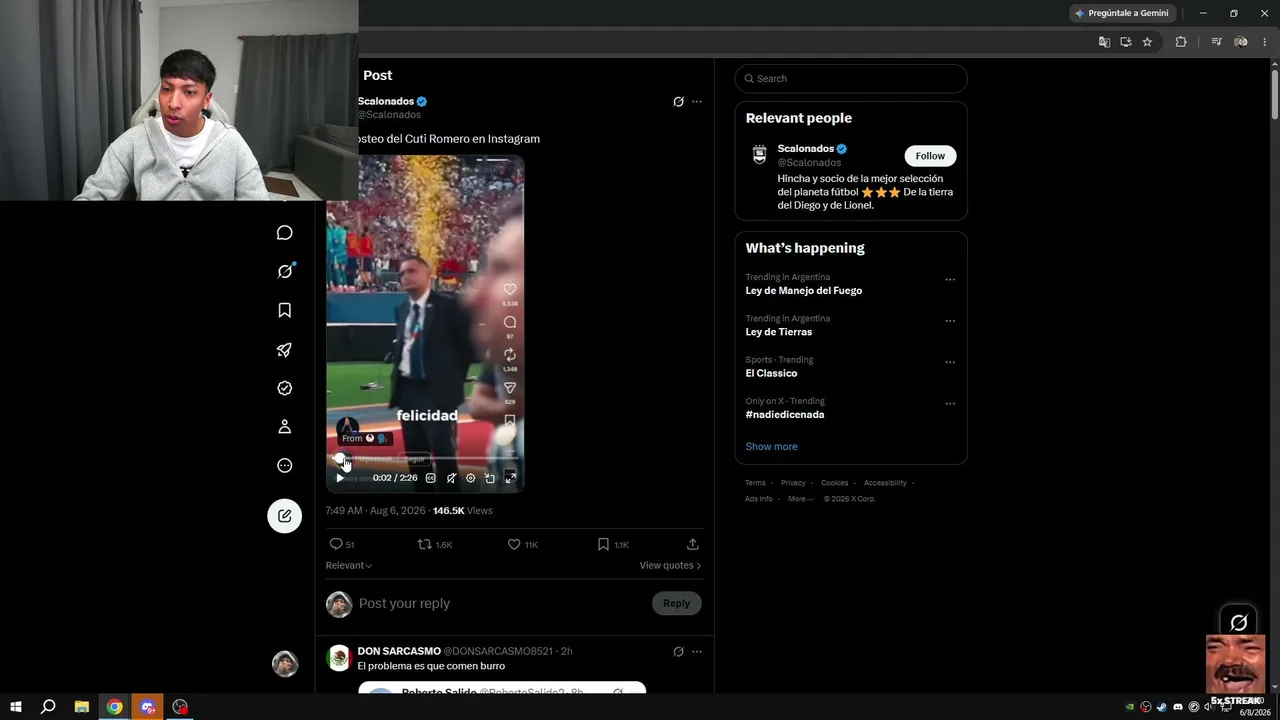Click the Grok icon on Scalonados post

click(x=678, y=101)
